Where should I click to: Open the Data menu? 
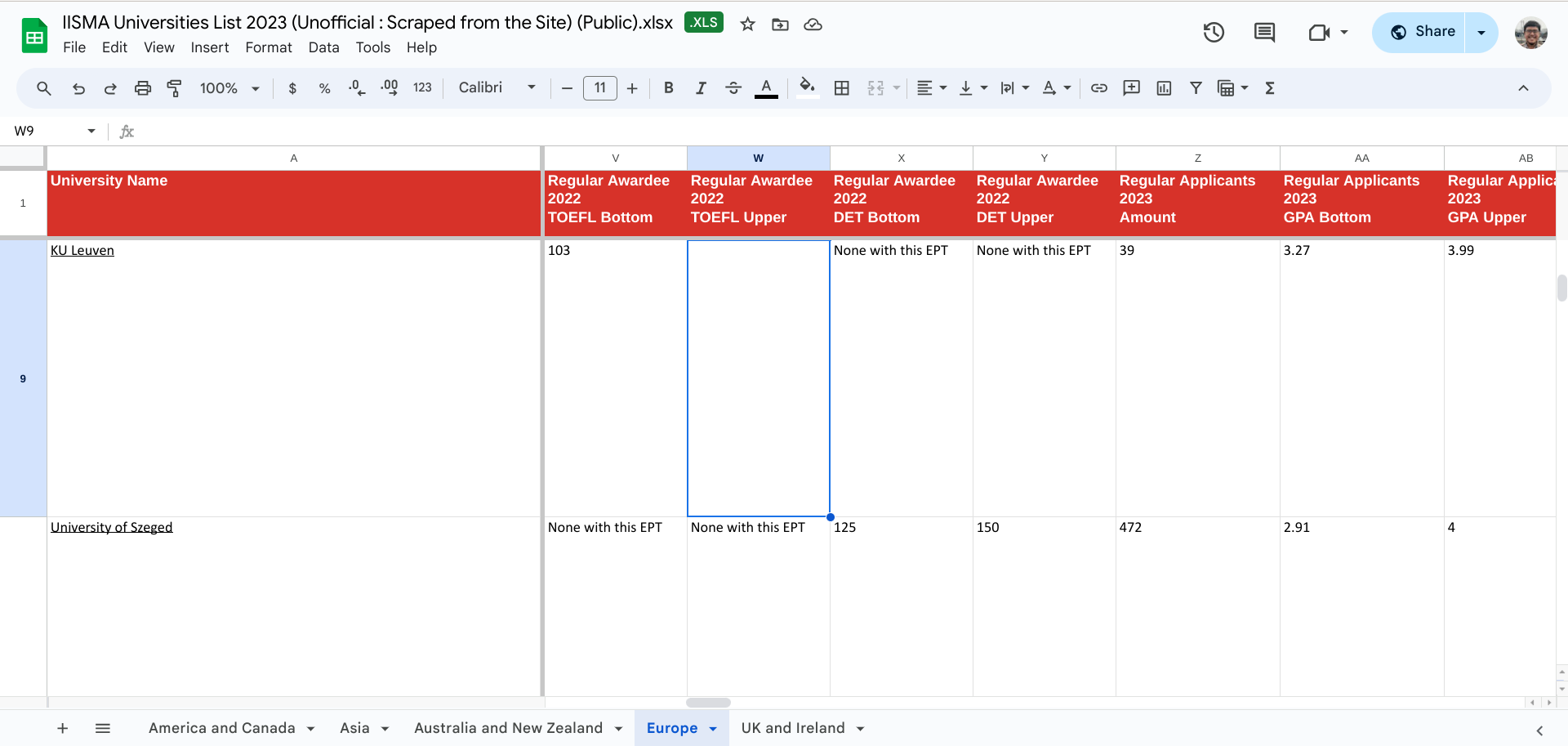click(324, 47)
